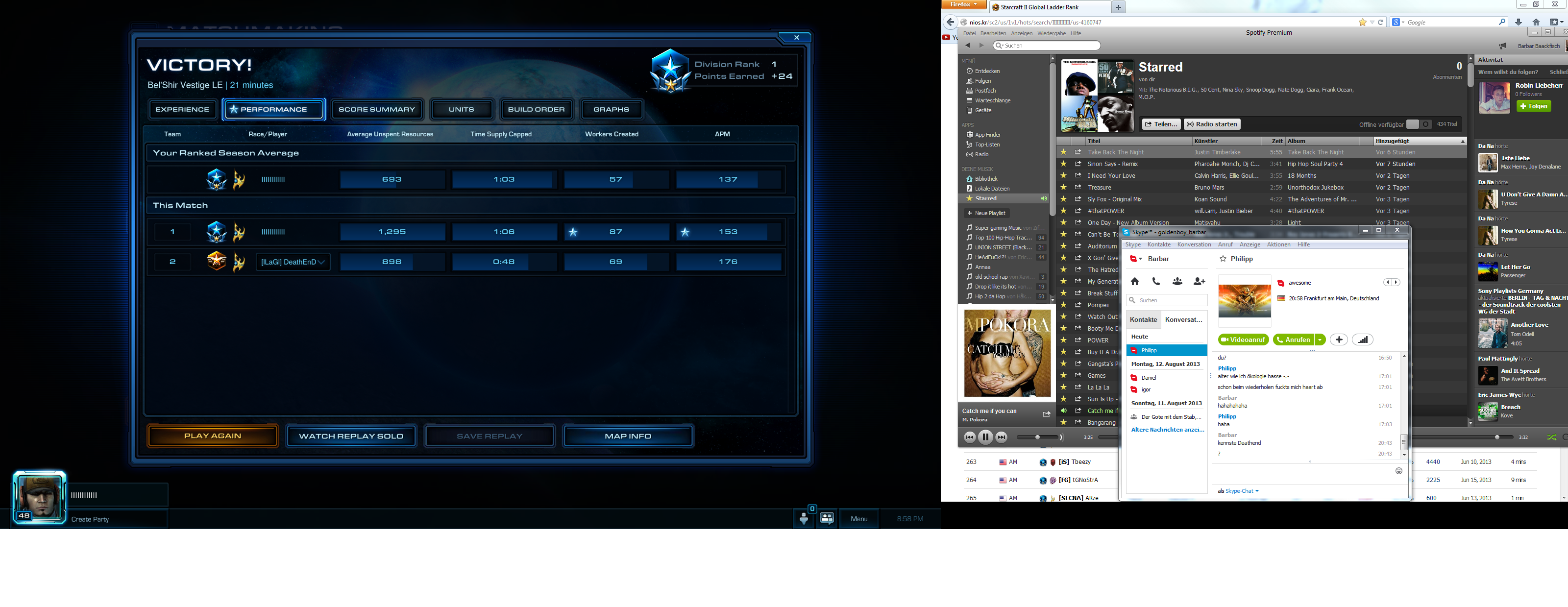Screen dimensions: 1568x607
Task: Bookmark page with Firefox star icon
Action: [1362, 23]
